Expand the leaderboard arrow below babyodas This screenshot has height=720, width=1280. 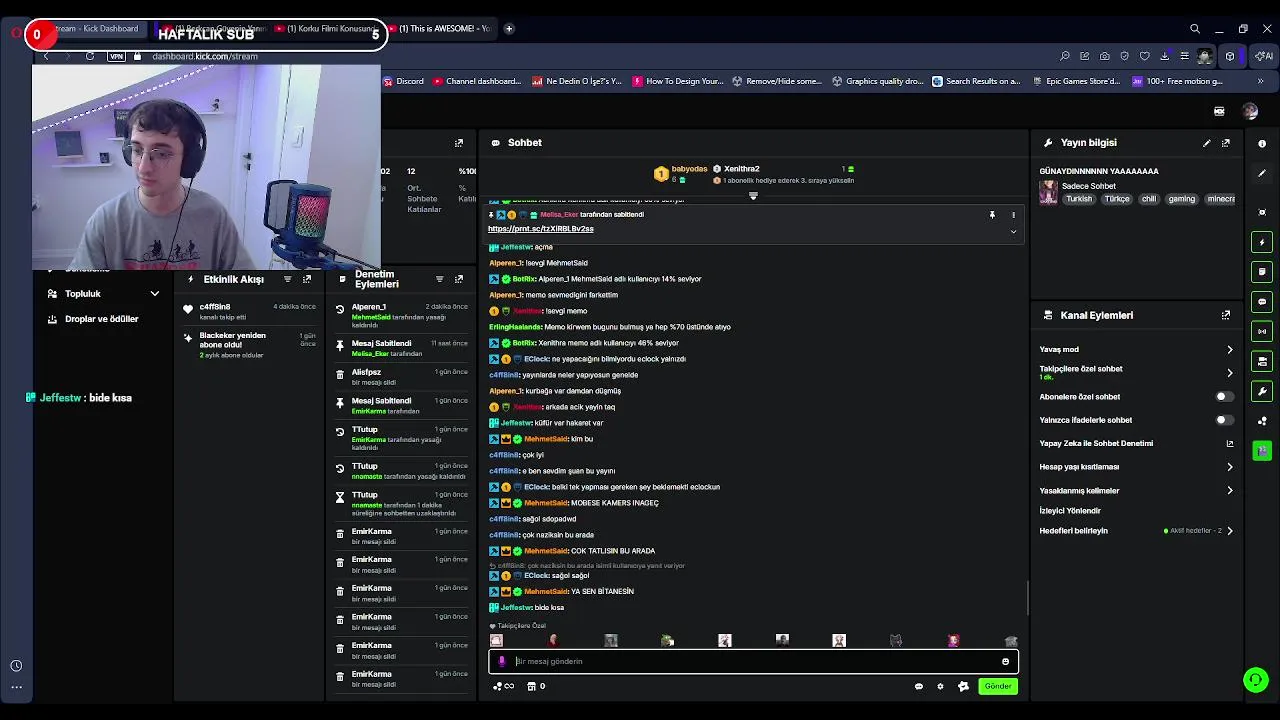753,196
